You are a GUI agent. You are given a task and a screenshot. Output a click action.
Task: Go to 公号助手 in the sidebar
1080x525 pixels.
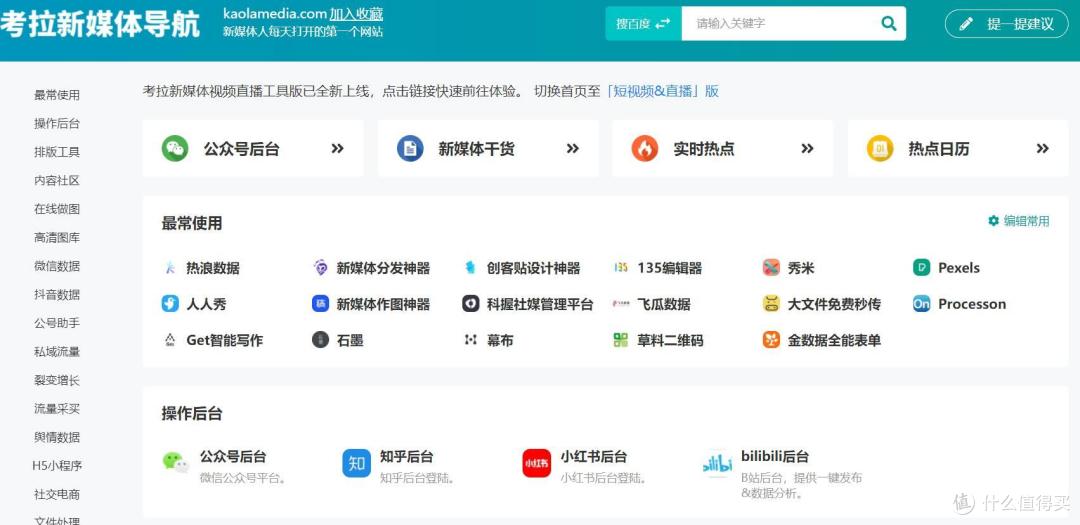click(x=57, y=323)
